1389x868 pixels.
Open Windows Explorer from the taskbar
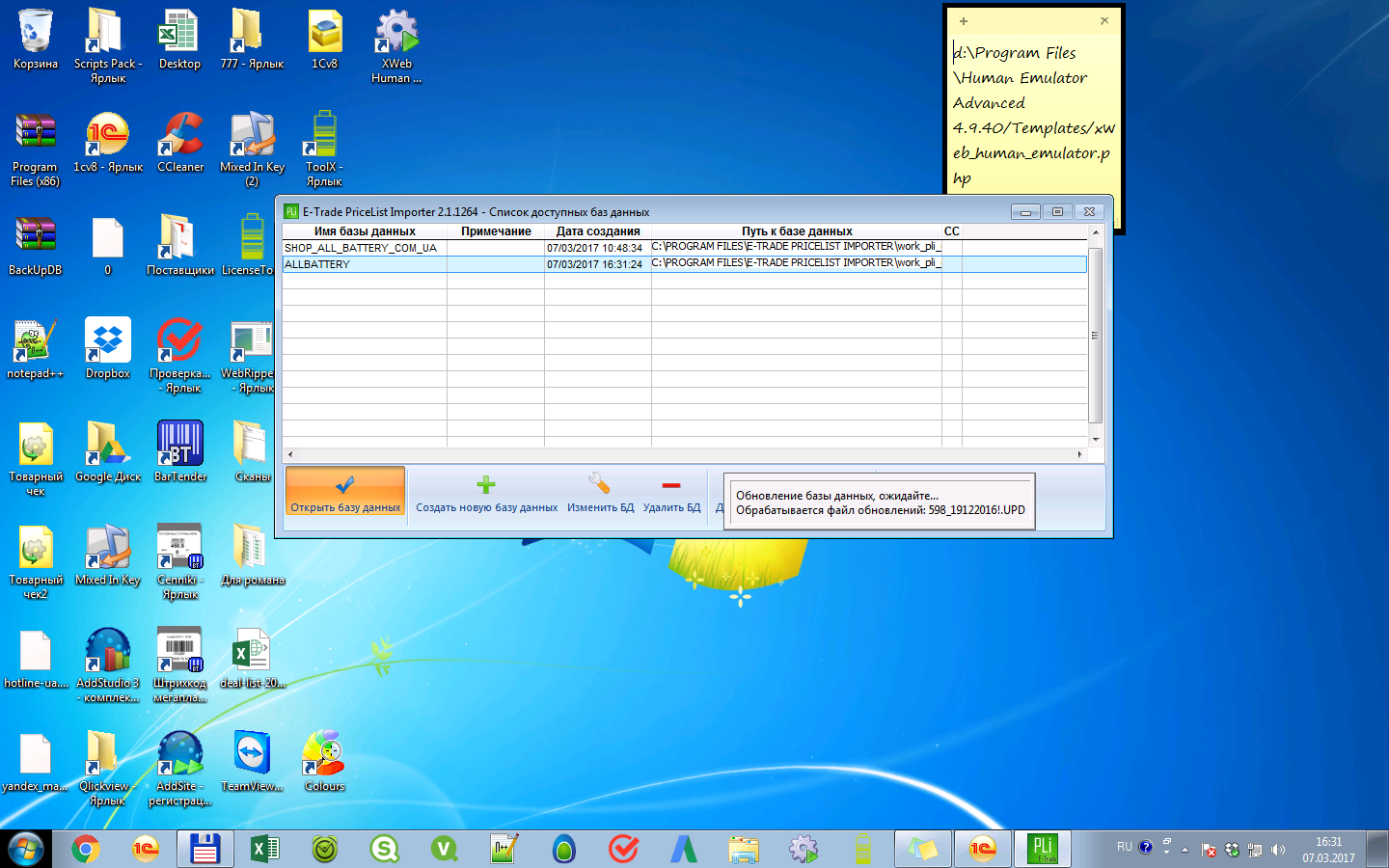tap(744, 849)
